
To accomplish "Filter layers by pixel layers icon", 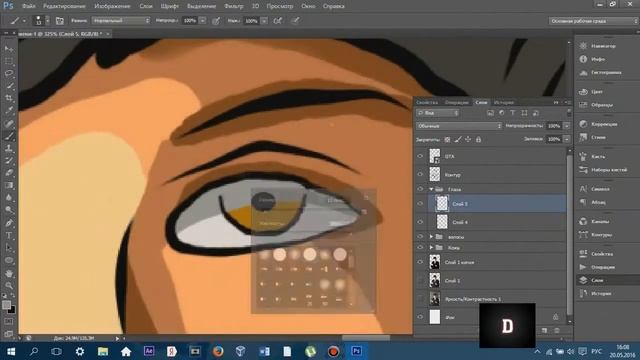I will [491, 113].
